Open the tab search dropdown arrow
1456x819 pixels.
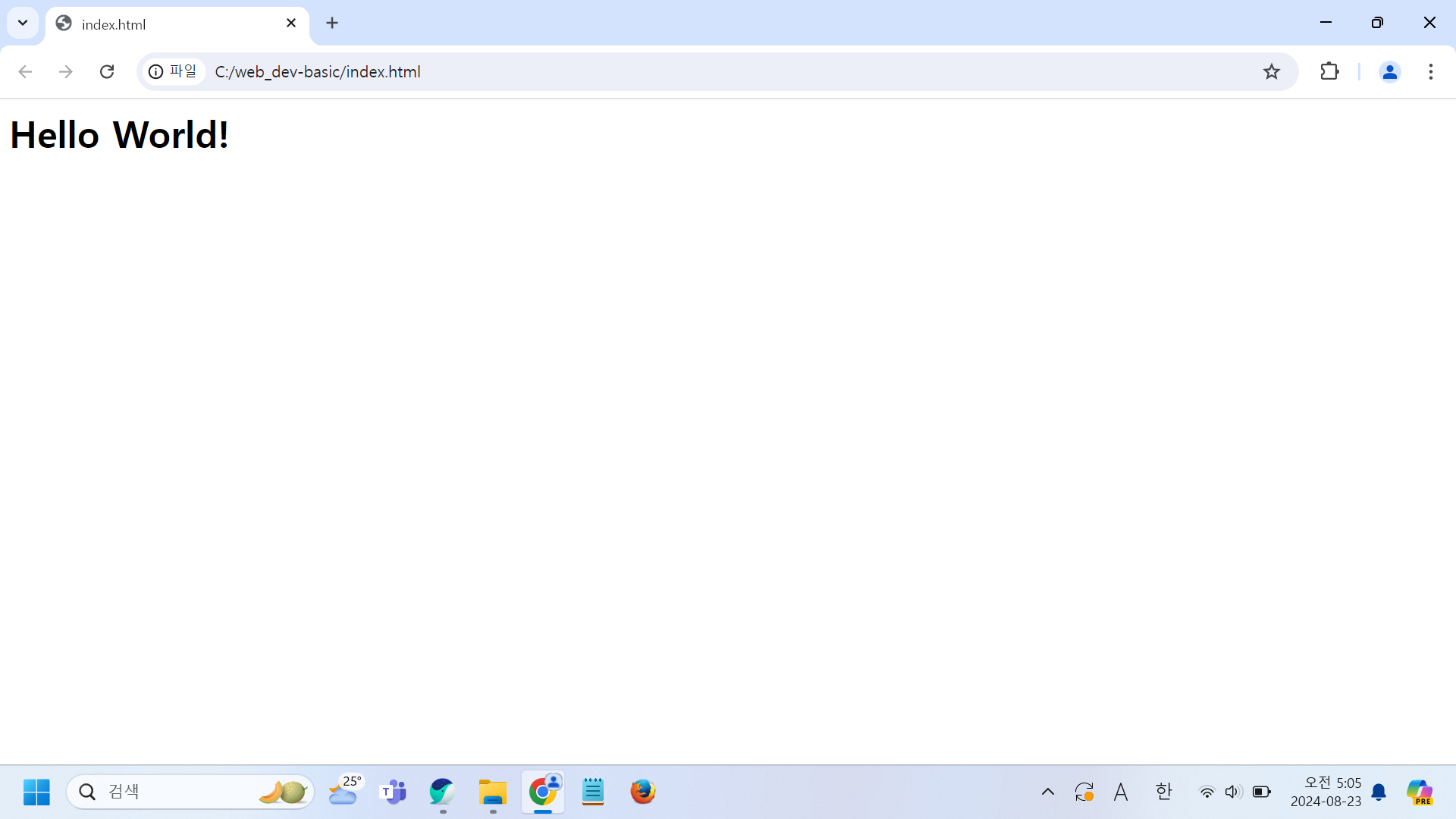point(23,23)
